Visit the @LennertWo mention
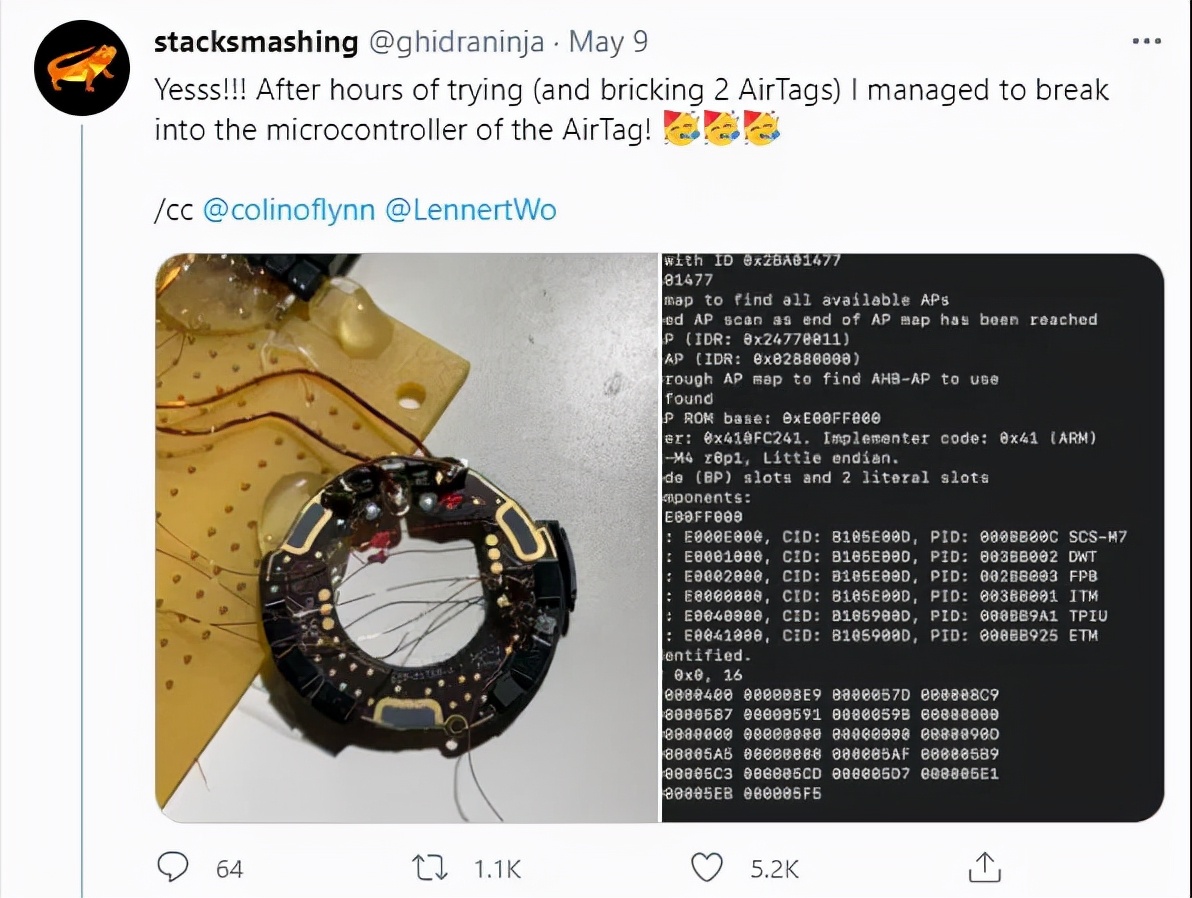 [471, 210]
